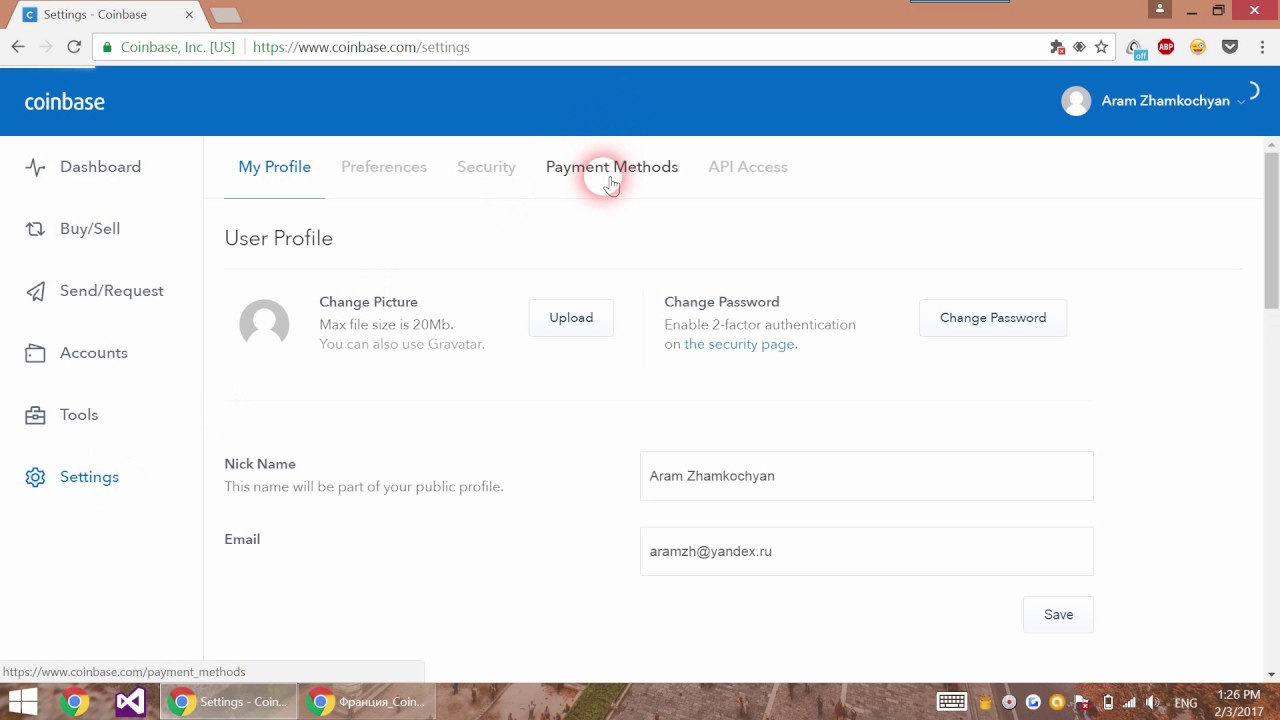Switch to the Security tab
The image size is (1280, 720).
tap(486, 167)
